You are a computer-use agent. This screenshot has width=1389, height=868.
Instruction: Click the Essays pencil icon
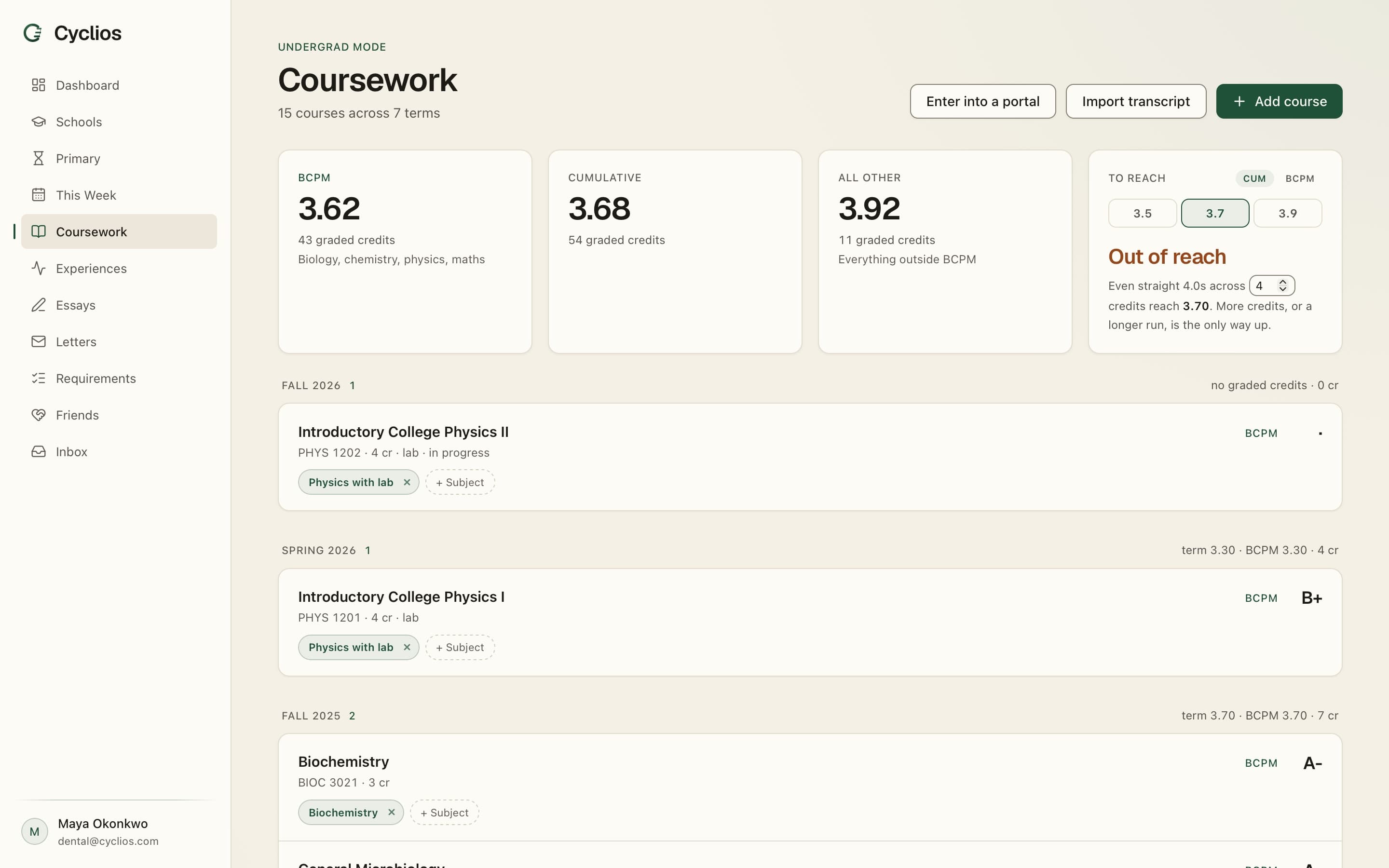click(x=39, y=305)
